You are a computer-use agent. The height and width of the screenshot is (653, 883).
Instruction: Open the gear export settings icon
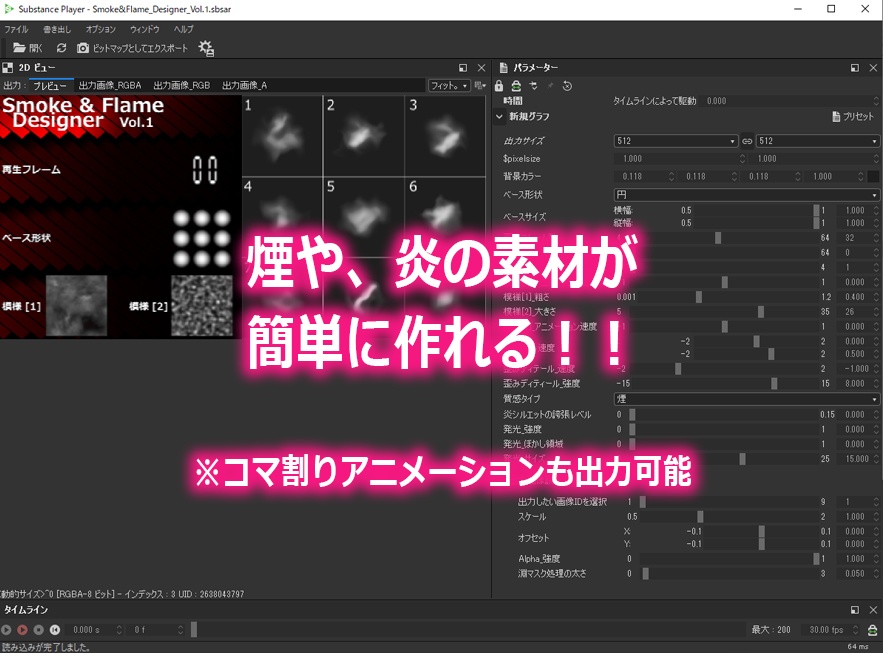[206, 48]
